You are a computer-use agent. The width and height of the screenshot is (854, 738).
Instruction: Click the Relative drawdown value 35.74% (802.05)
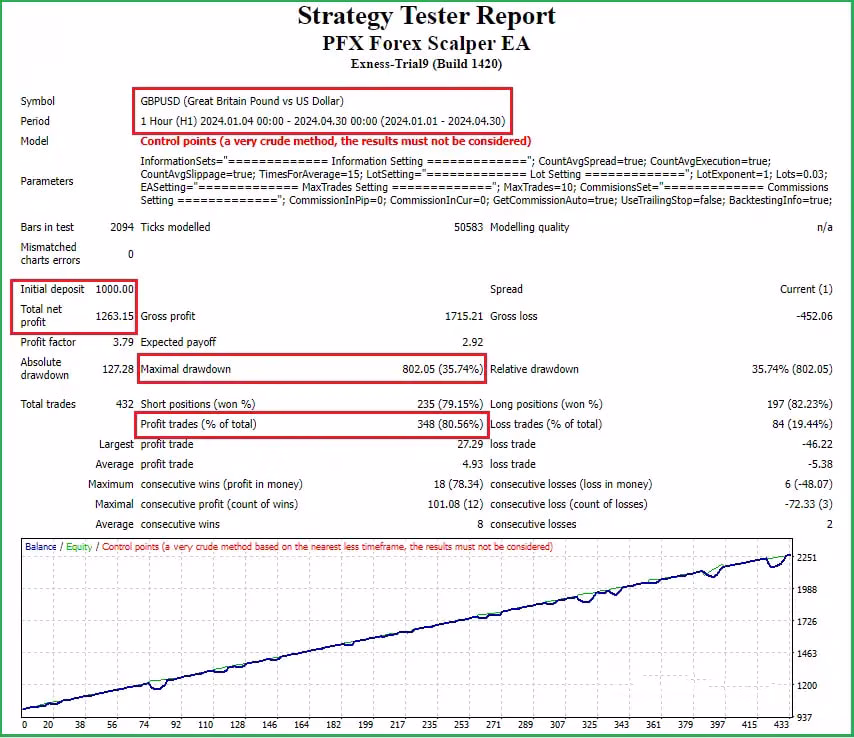pyautogui.click(x=792, y=369)
